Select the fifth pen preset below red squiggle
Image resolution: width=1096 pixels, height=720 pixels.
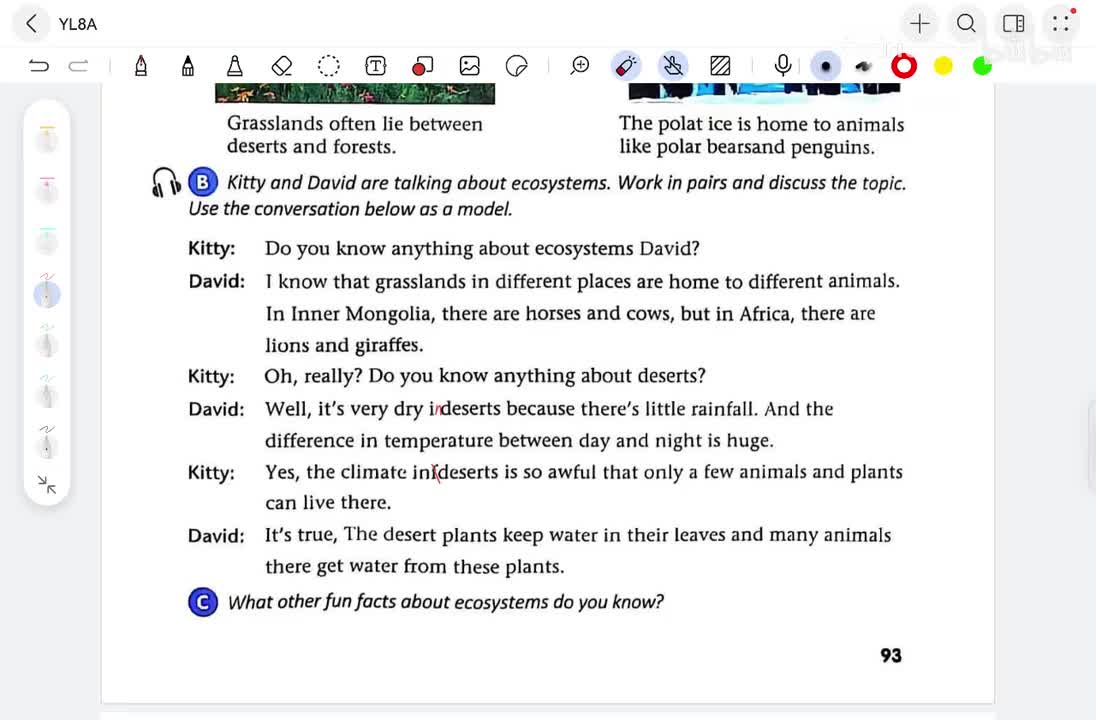[47, 342]
